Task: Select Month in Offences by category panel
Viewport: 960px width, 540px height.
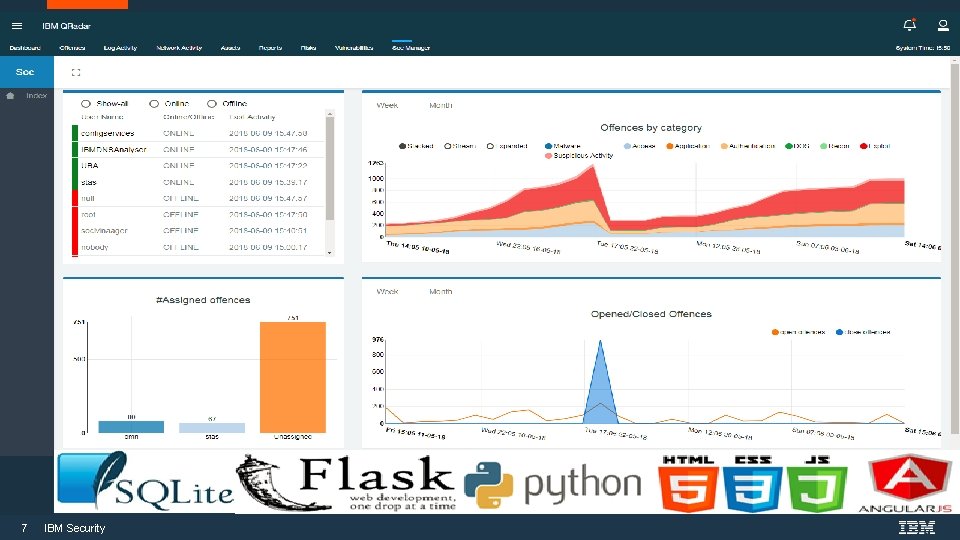Action: point(441,105)
